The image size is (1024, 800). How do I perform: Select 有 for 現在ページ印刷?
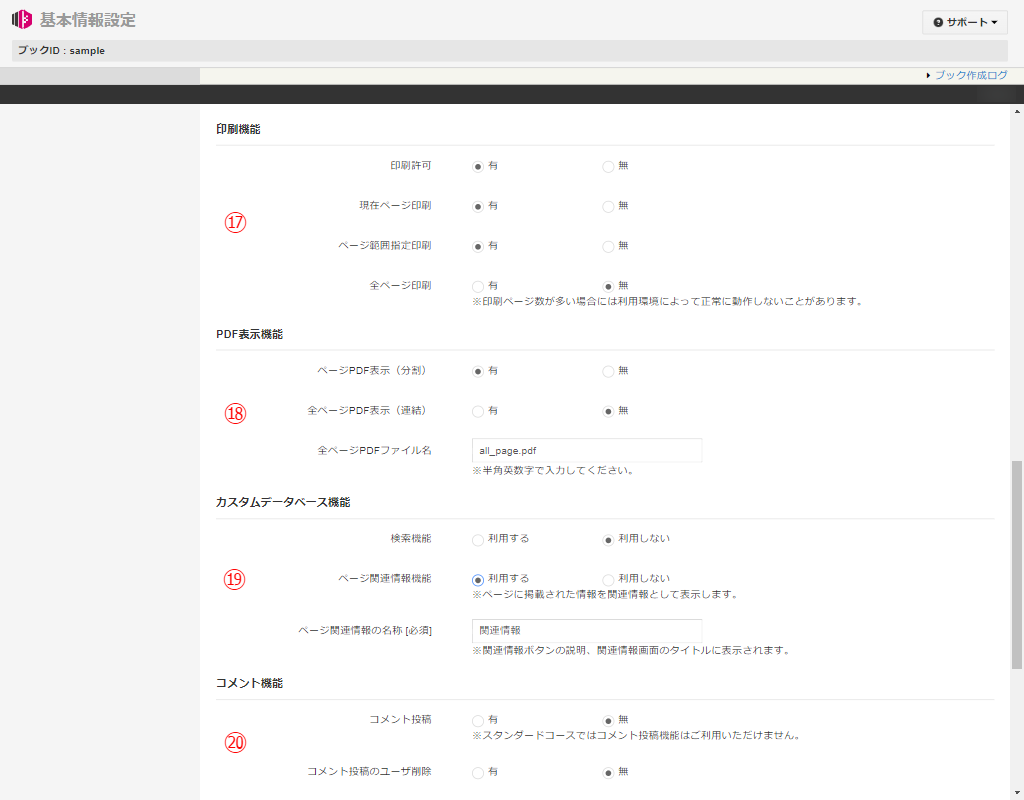(478, 206)
